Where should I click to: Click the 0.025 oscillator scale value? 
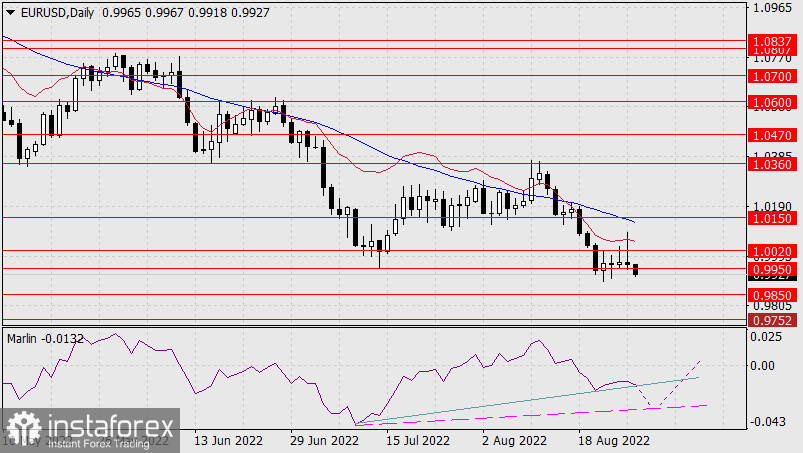[766, 337]
